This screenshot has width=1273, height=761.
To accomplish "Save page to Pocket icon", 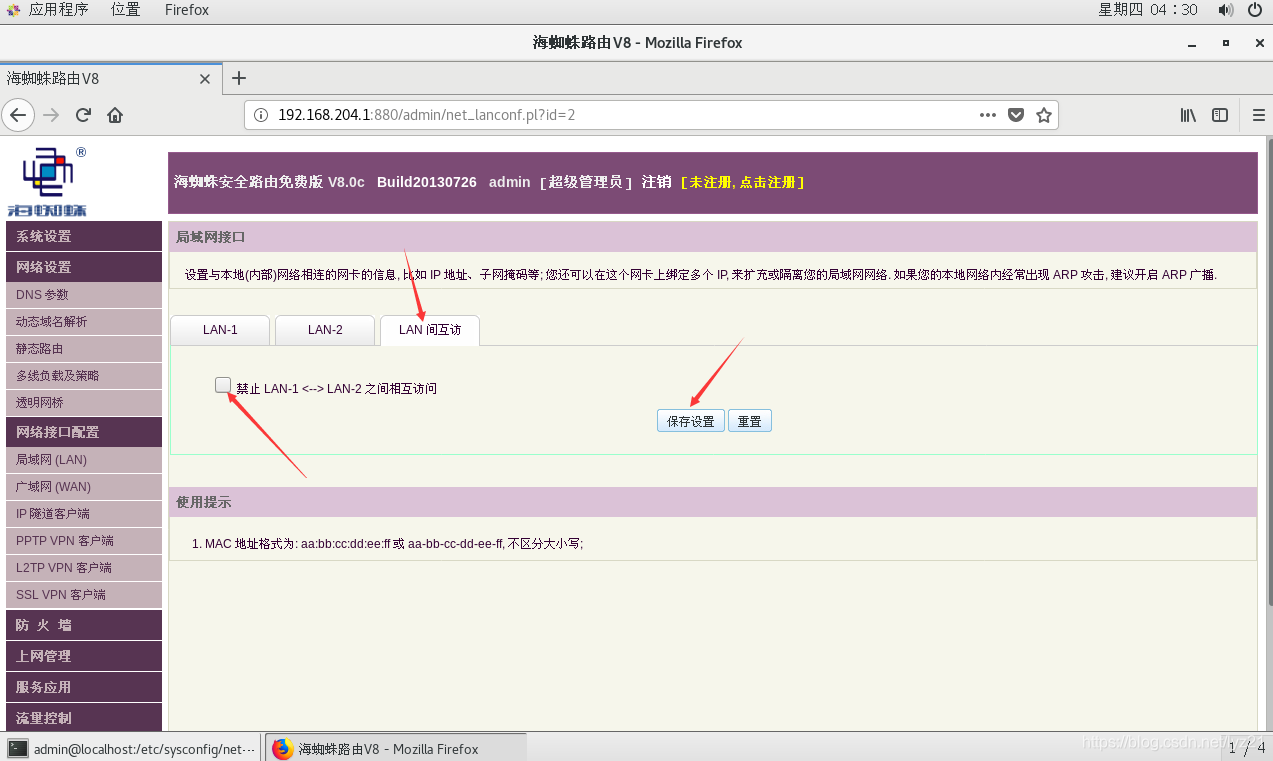I will coord(1016,115).
